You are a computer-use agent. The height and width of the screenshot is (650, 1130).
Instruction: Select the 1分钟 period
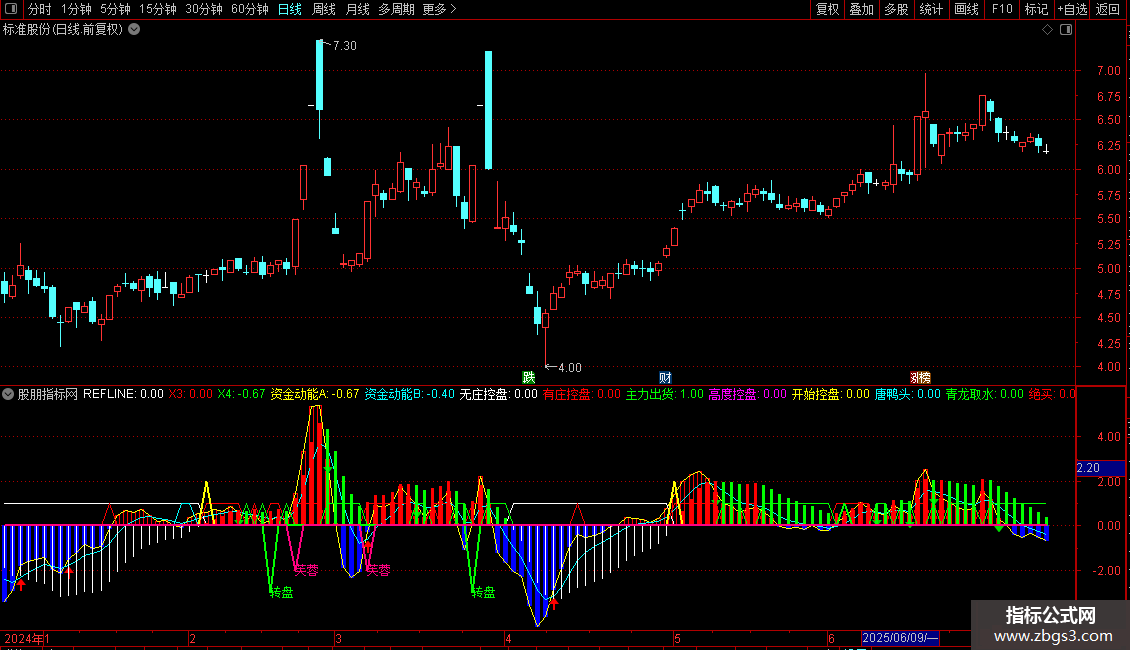[76, 9]
